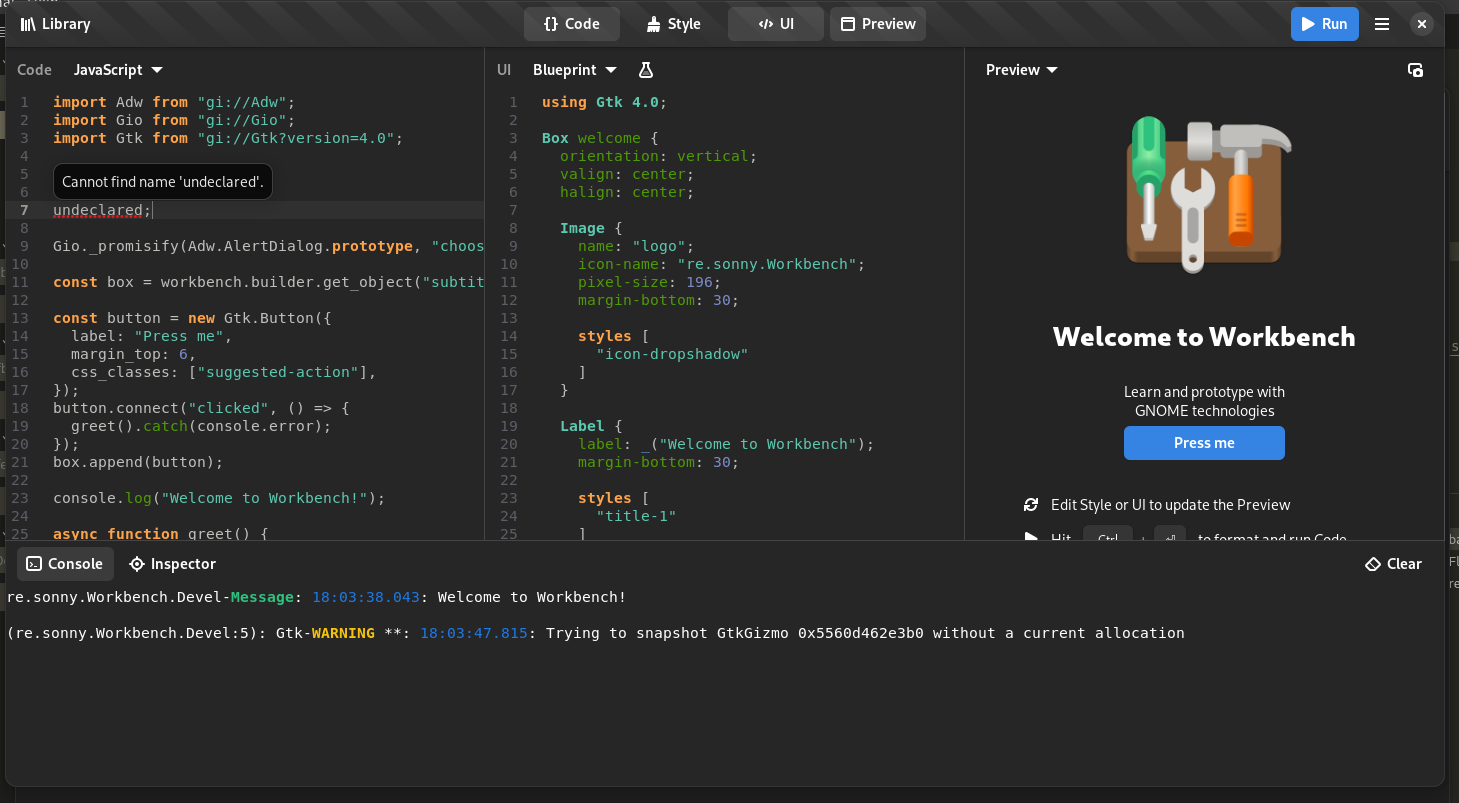
Task: Click code line 'box.append(button);'
Action: click(x=138, y=462)
